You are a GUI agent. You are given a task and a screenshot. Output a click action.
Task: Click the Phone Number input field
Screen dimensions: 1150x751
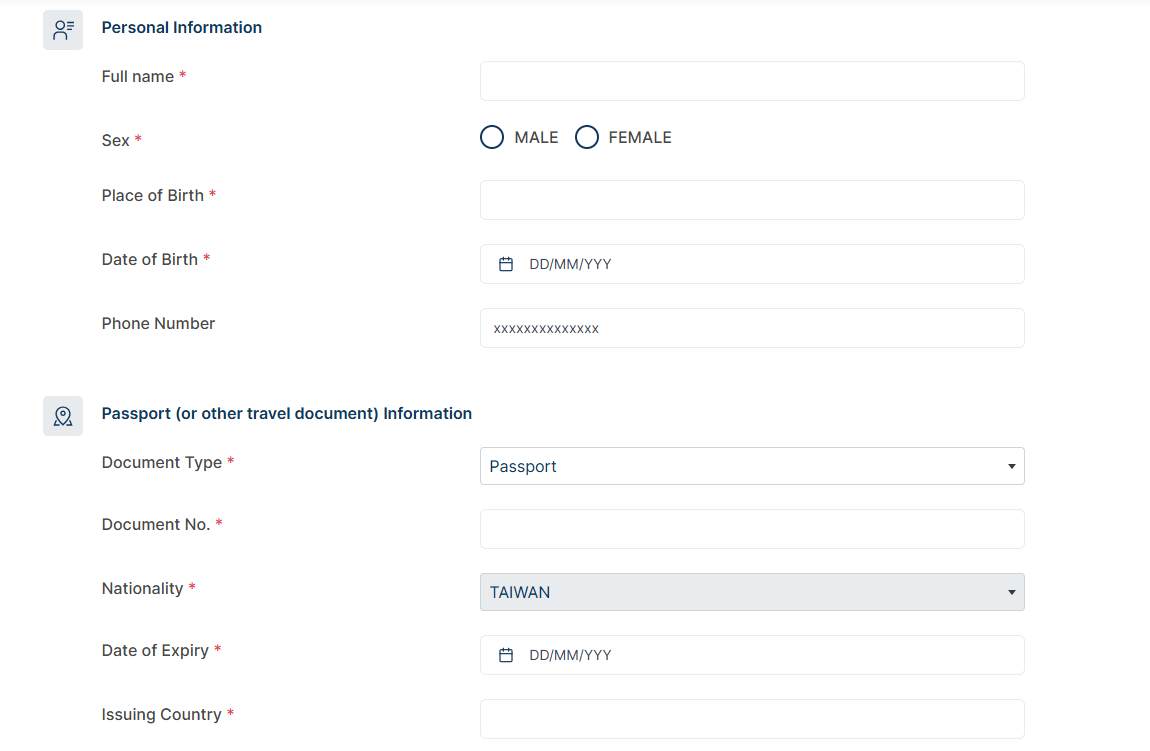tap(752, 328)
